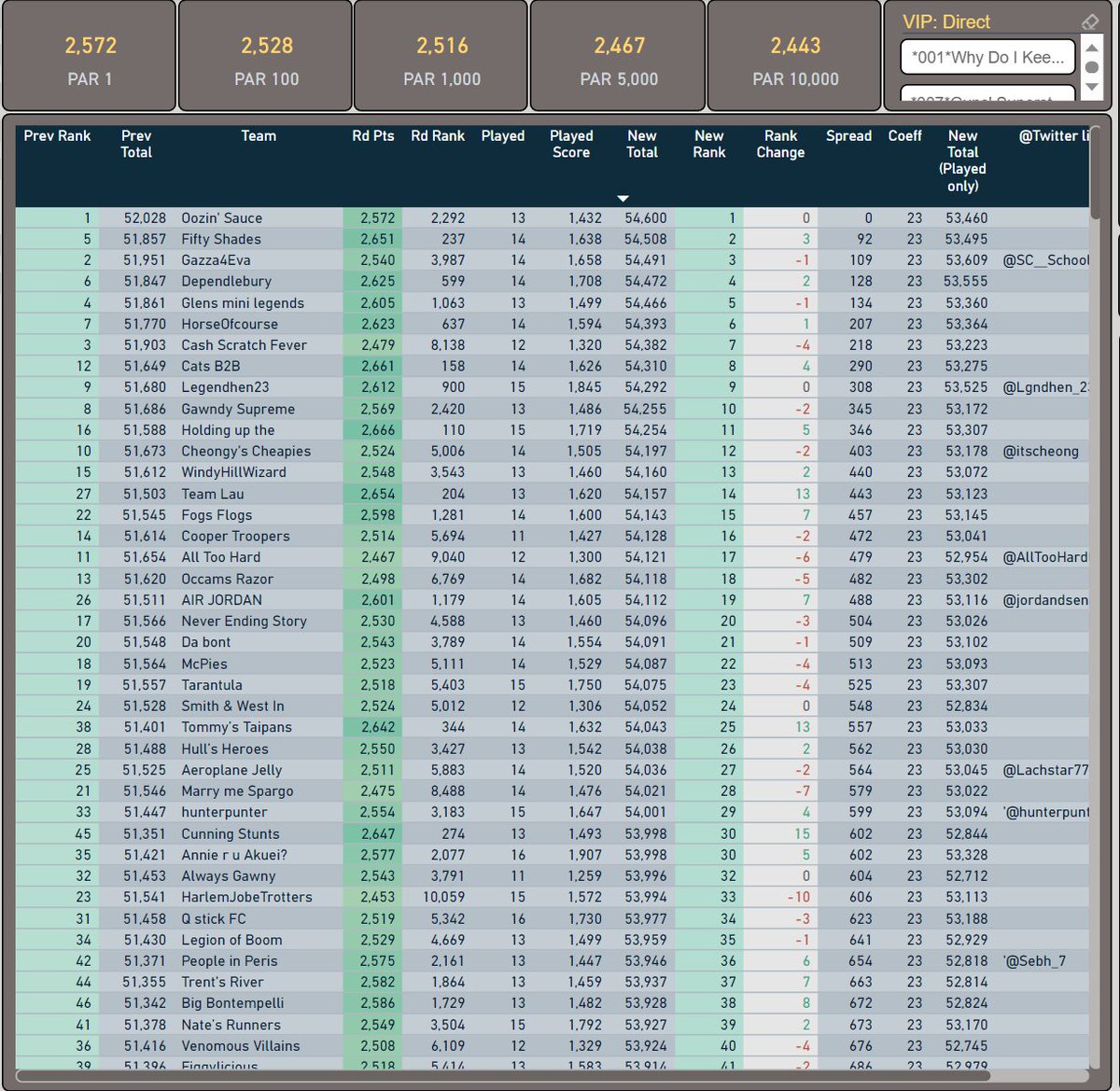Screen dimensions: 1120x1091
Task: Click the 2,467 PAR 5,000 score card
Action: coord(618,56)
